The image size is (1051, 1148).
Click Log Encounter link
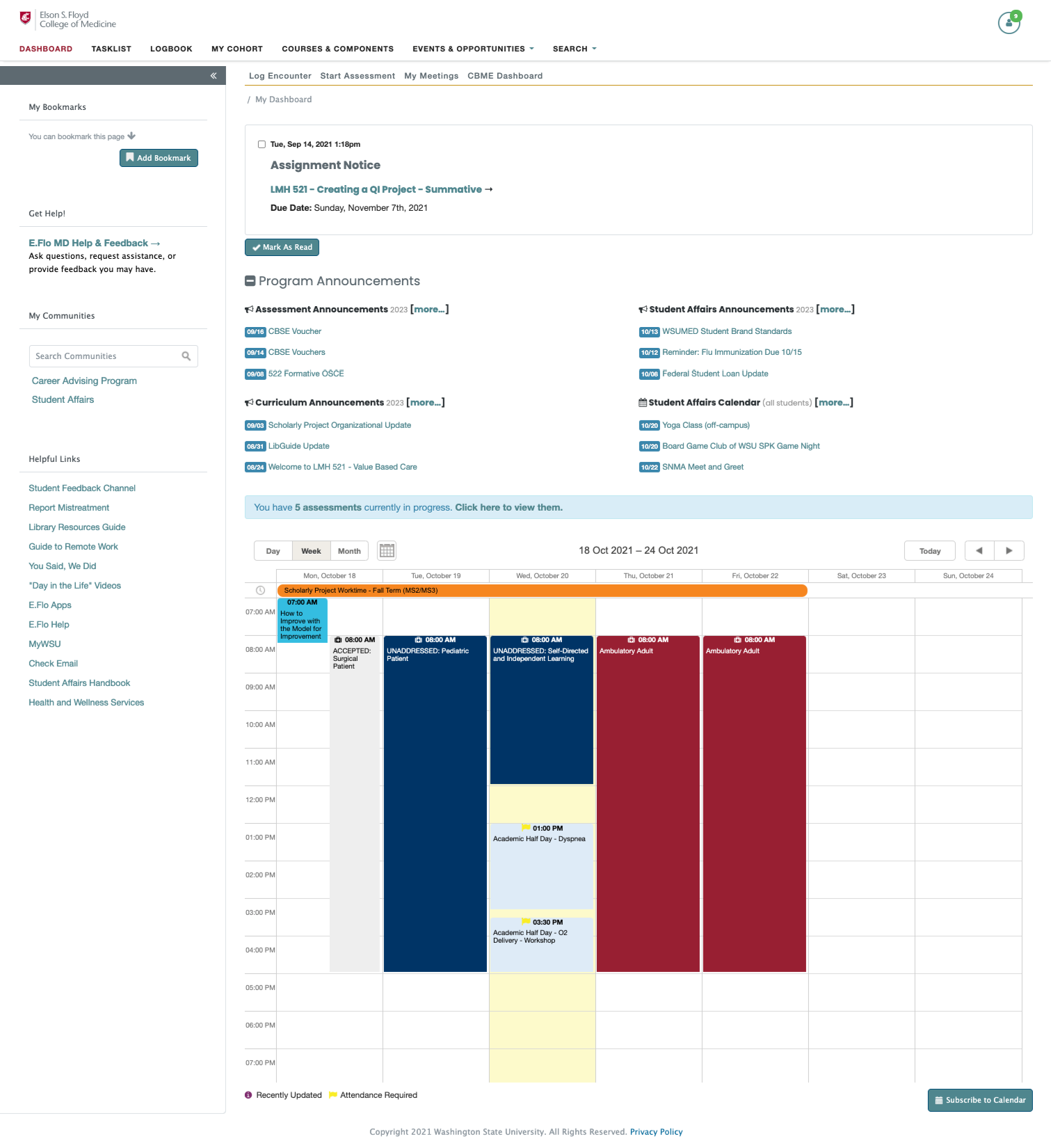280,76
